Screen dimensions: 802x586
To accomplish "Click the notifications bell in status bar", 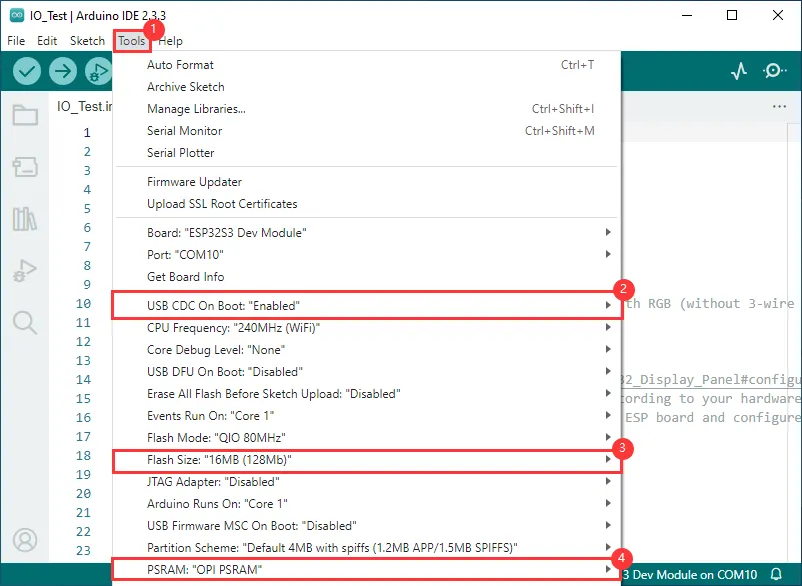I will (776, 575).
